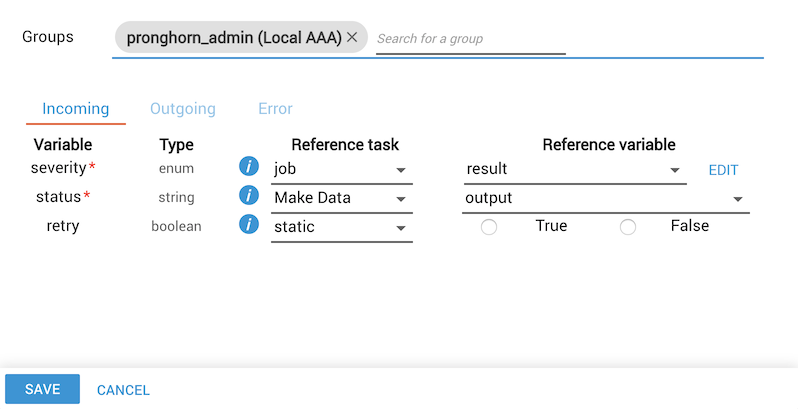Open the Error tab
This screenshot has width=798, height=409.
tap(275, 109)
